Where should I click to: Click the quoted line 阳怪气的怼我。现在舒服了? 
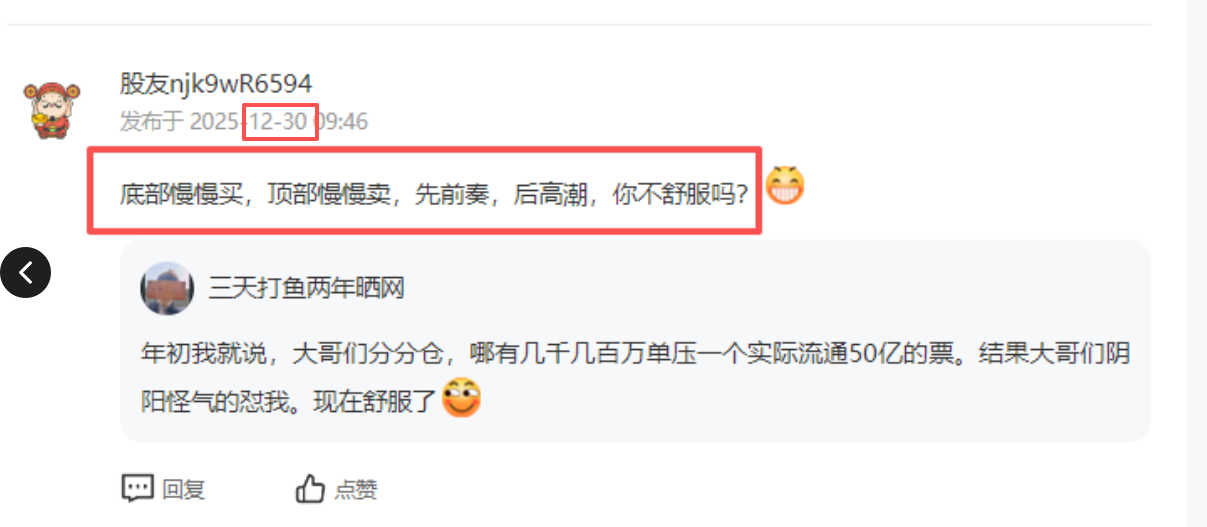tap(289, 403)
